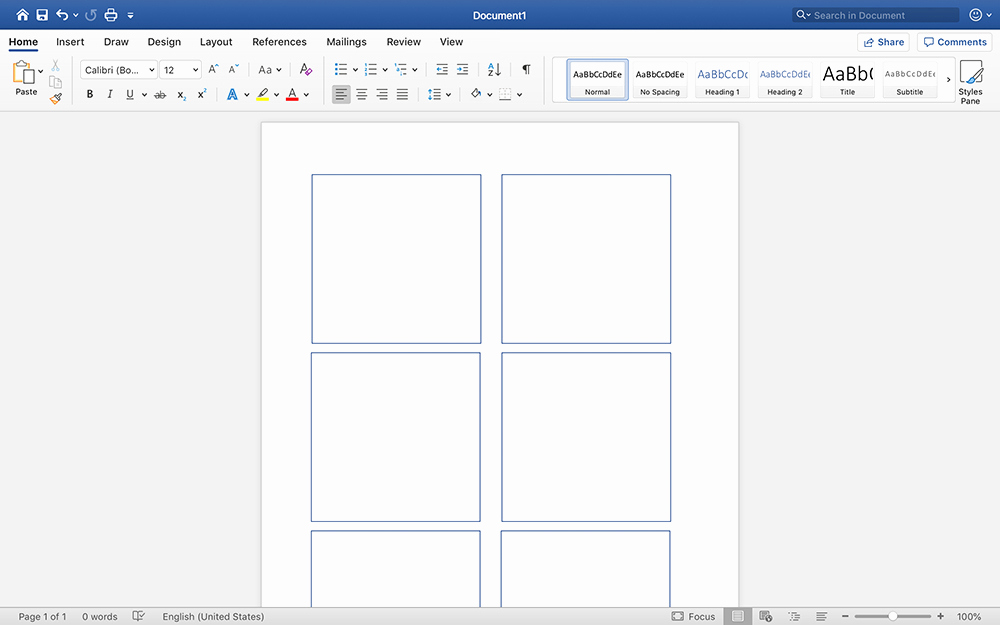The image size is (1000, 625).
Task: Insert a bulleted list
Action: point(341,69)
